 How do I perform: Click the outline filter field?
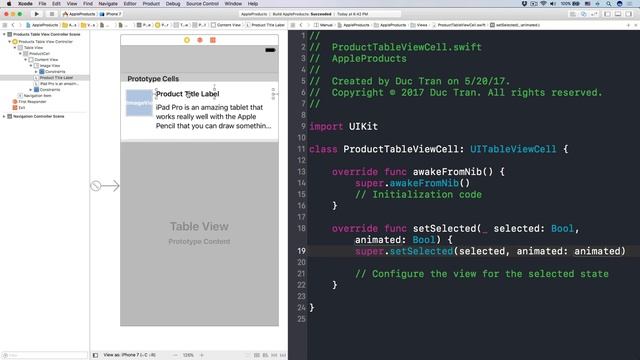click(x=44, y=355)
